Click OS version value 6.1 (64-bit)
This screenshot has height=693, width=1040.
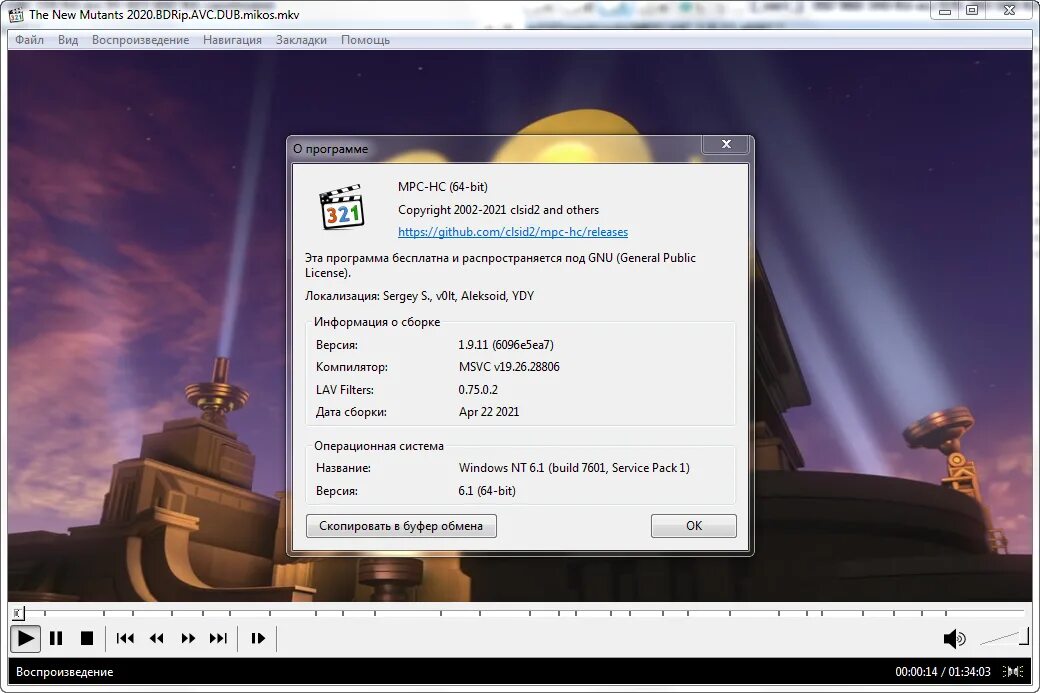pos(486,491)
